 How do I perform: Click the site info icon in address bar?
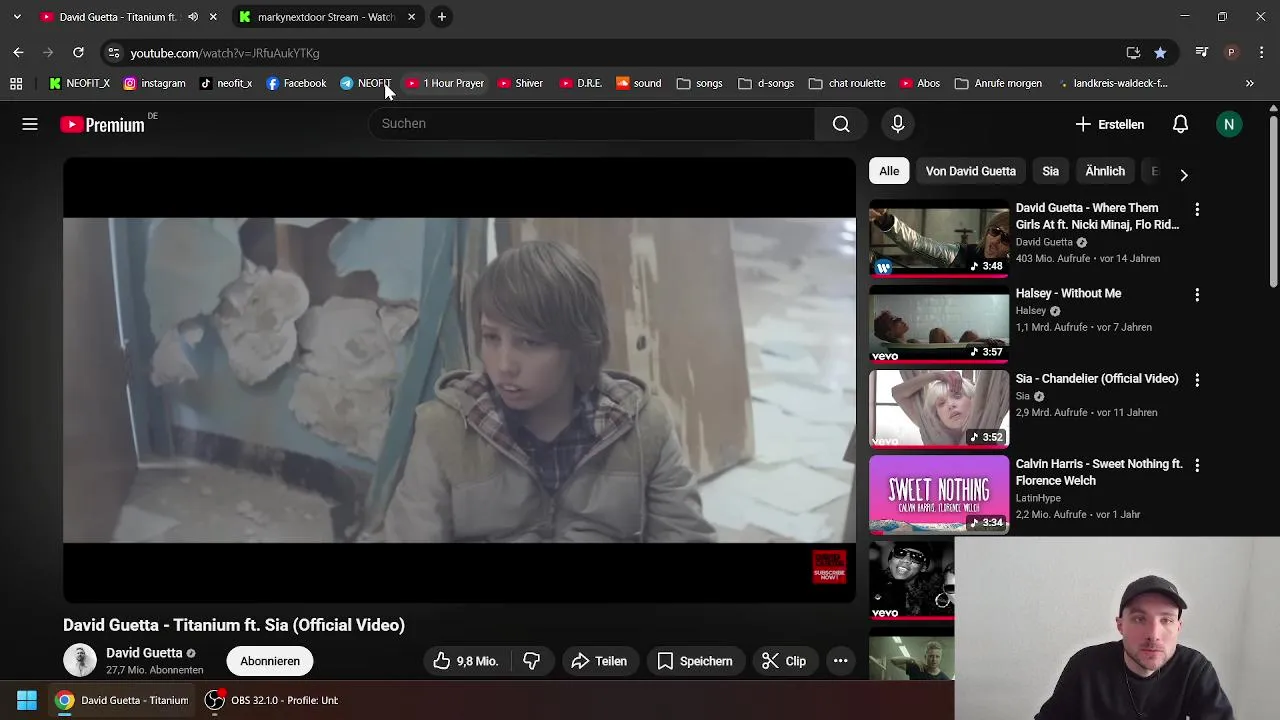click(113, 53)
